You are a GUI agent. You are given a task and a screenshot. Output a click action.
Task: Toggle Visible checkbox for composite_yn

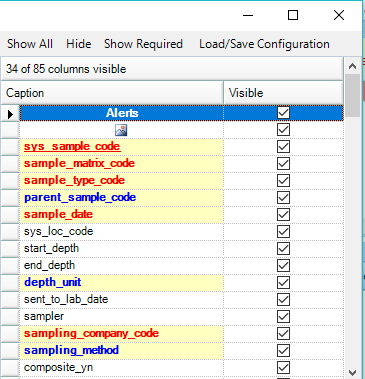(x=283, y=367)
